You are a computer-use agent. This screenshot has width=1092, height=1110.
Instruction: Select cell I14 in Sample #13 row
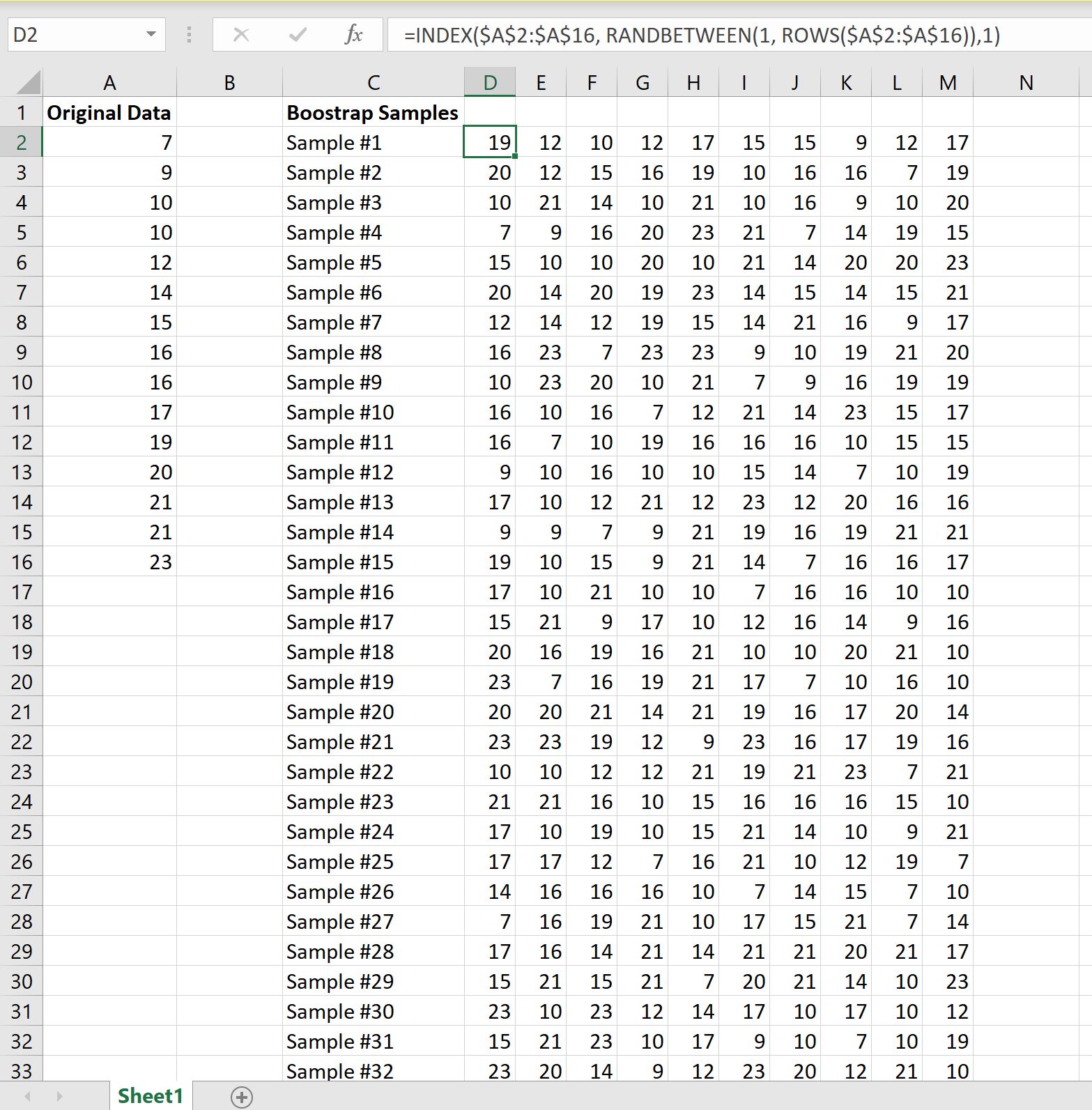pyautogui.click(x=744, y=502)
